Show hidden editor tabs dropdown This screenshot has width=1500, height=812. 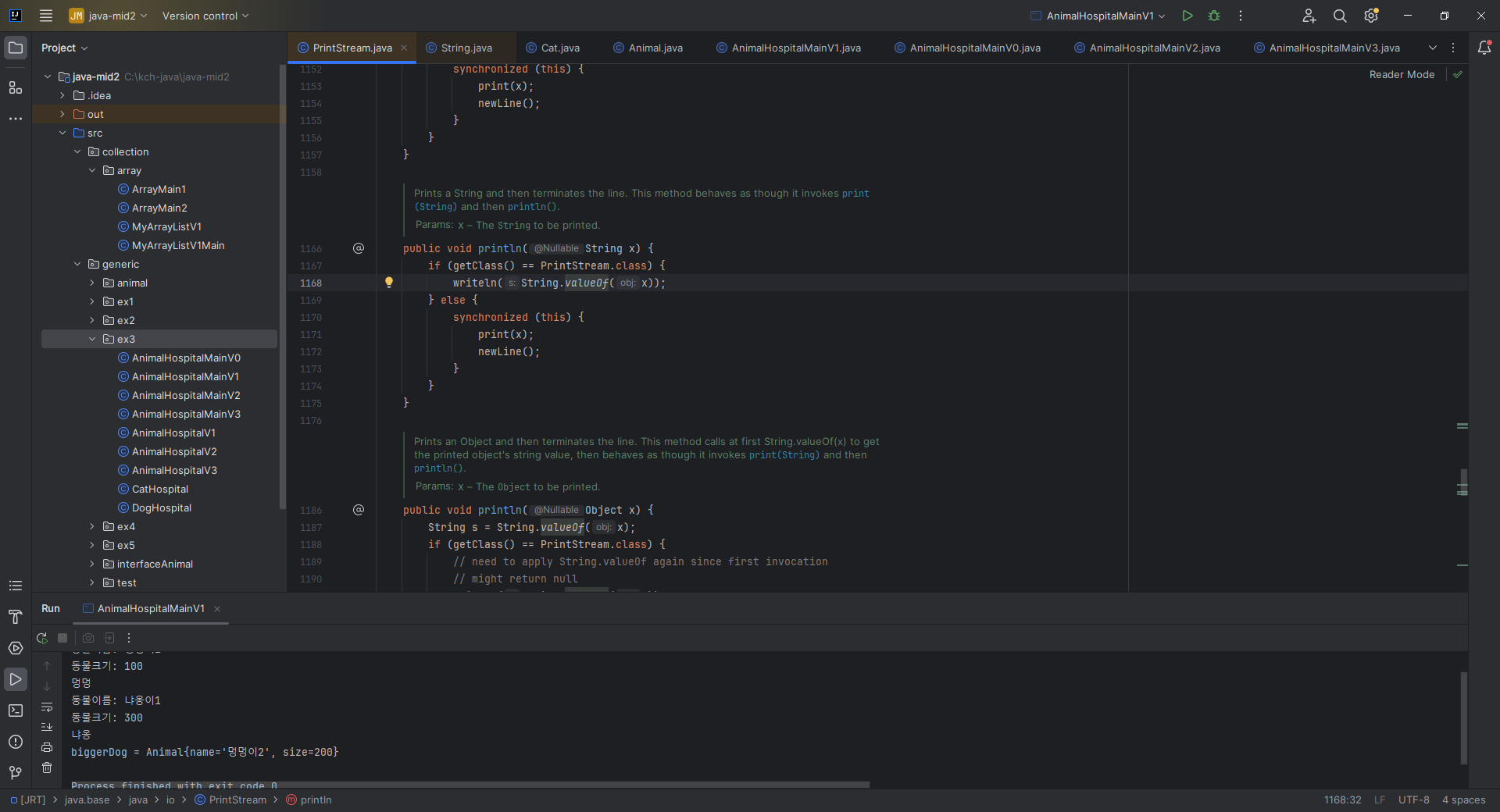coord(1433,48)
